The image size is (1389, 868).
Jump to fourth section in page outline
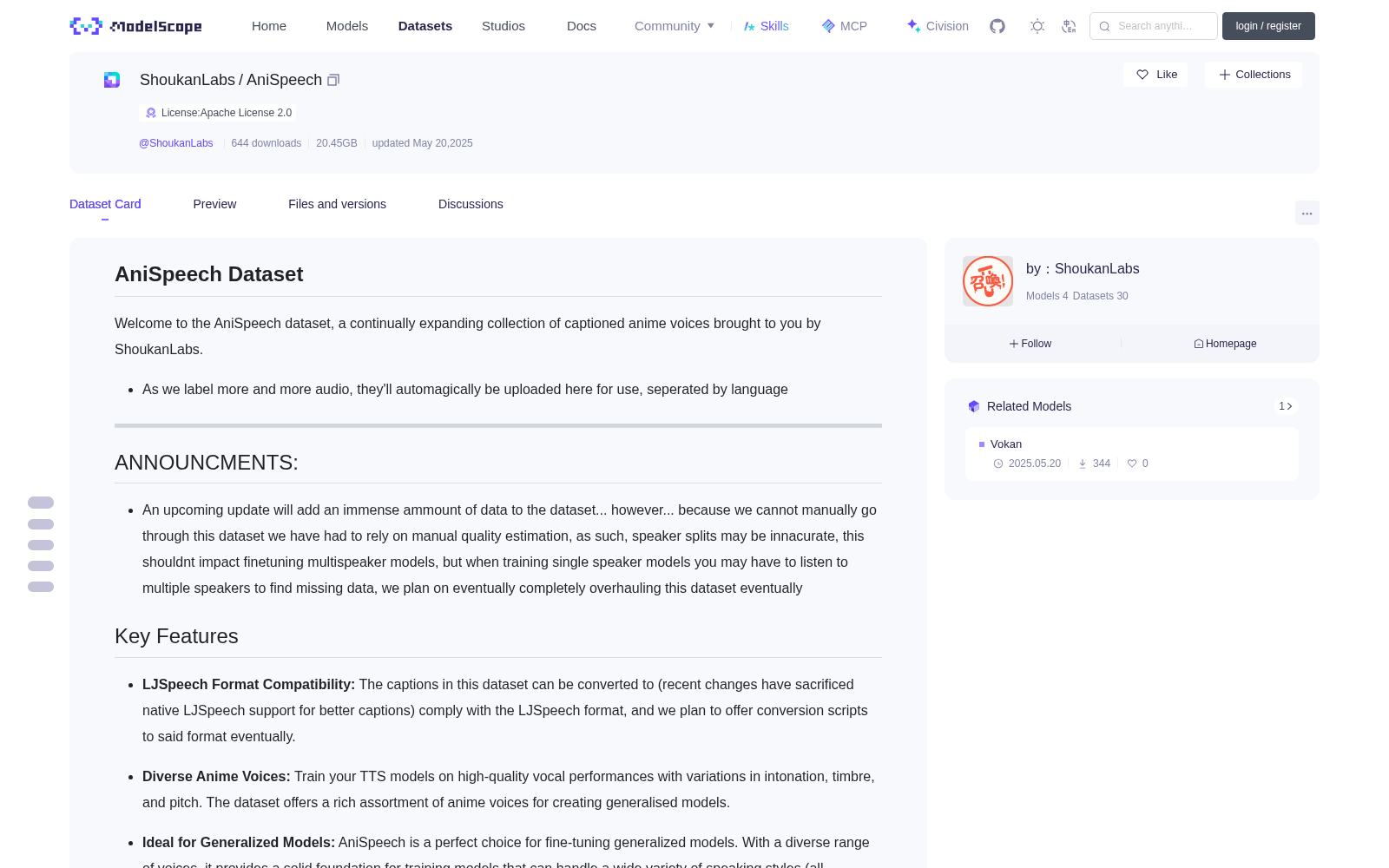click(41, 566)
